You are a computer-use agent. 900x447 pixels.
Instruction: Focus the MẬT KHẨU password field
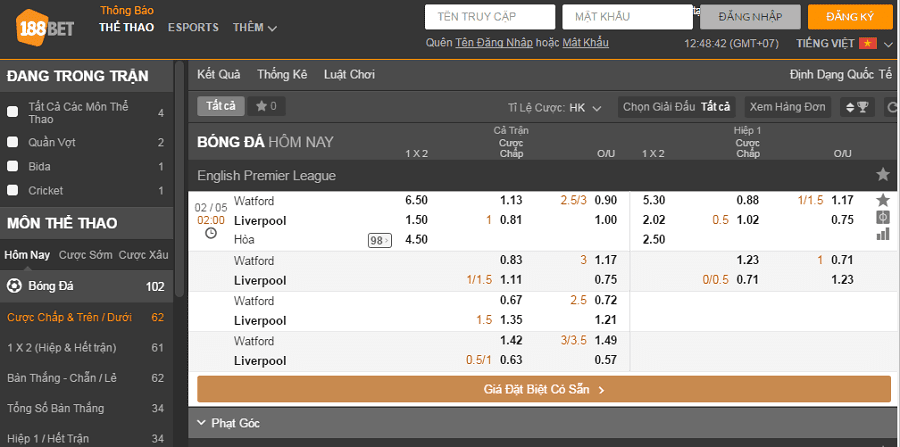627,17
